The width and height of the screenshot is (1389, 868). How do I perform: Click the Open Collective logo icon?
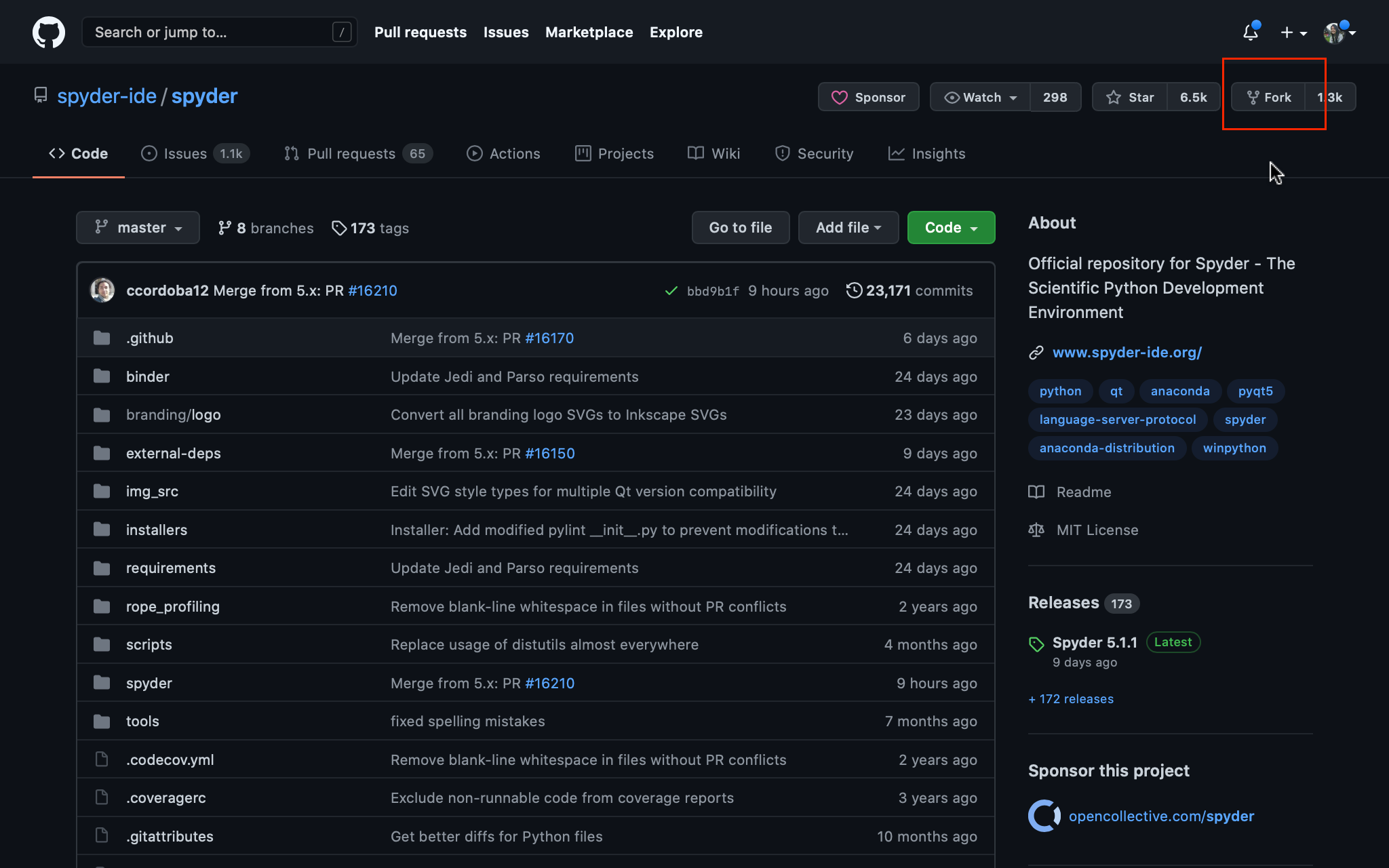(x=1044, y=816)
